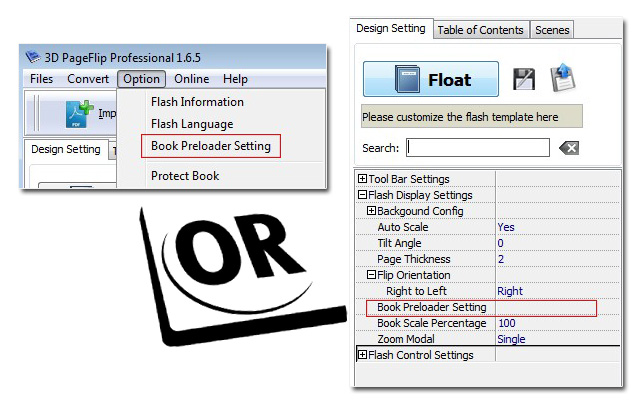Select the Zoom Modal row
The height and width of the screenshot is (406, 641).
(488, 339)
